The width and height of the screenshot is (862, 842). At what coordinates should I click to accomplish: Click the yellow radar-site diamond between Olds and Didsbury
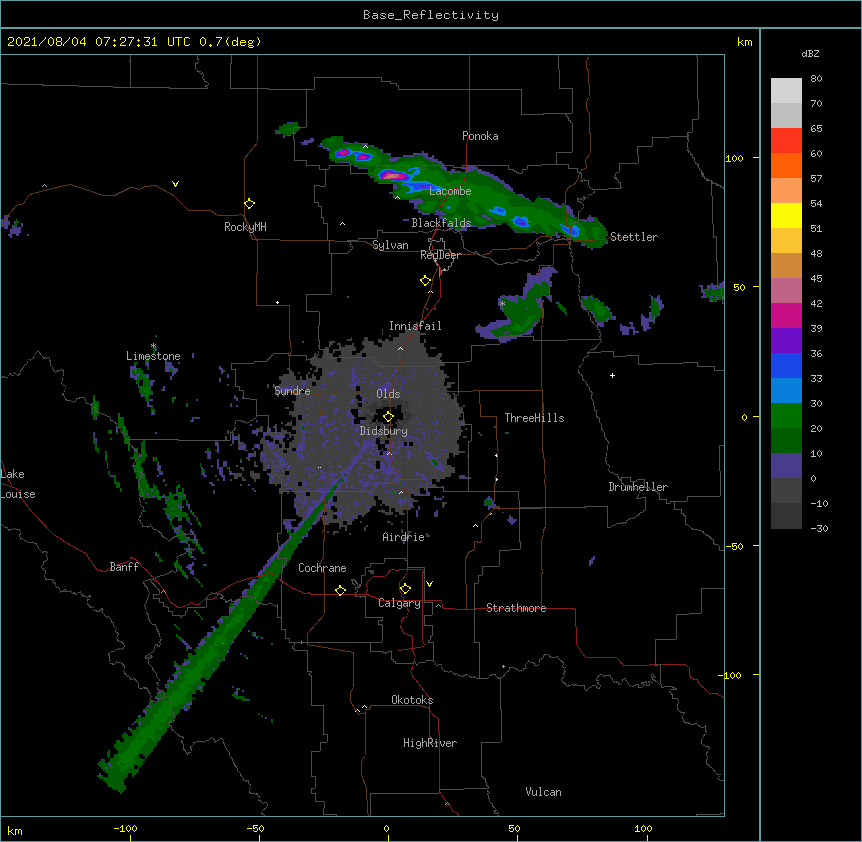coord(388,416)
